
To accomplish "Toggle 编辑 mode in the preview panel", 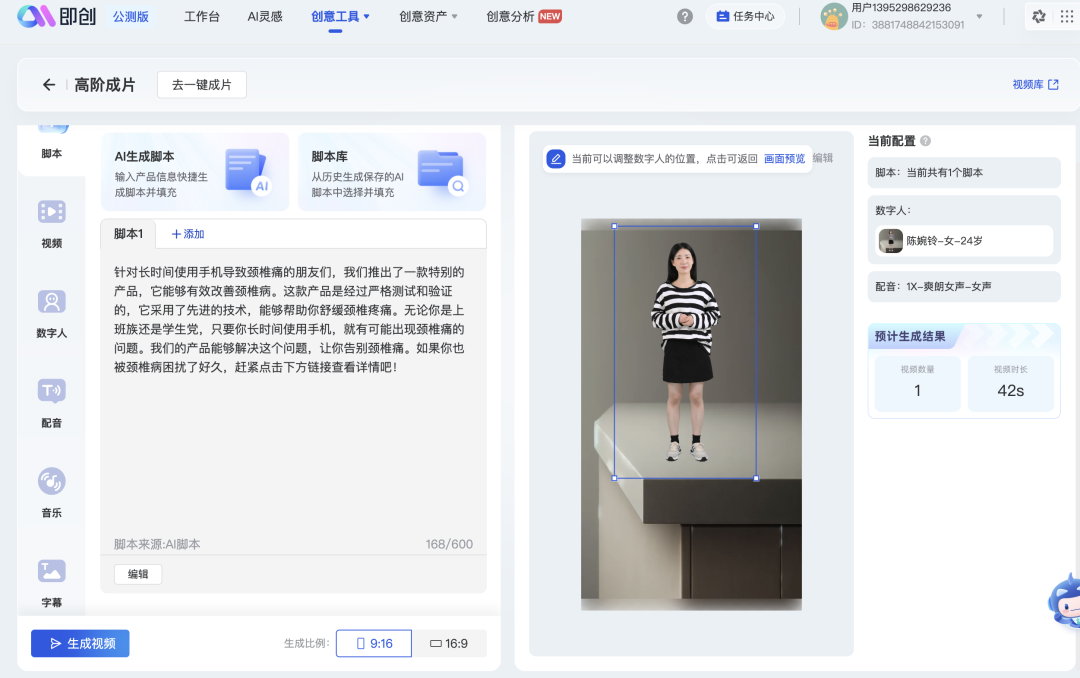I will tap(822, 158).
